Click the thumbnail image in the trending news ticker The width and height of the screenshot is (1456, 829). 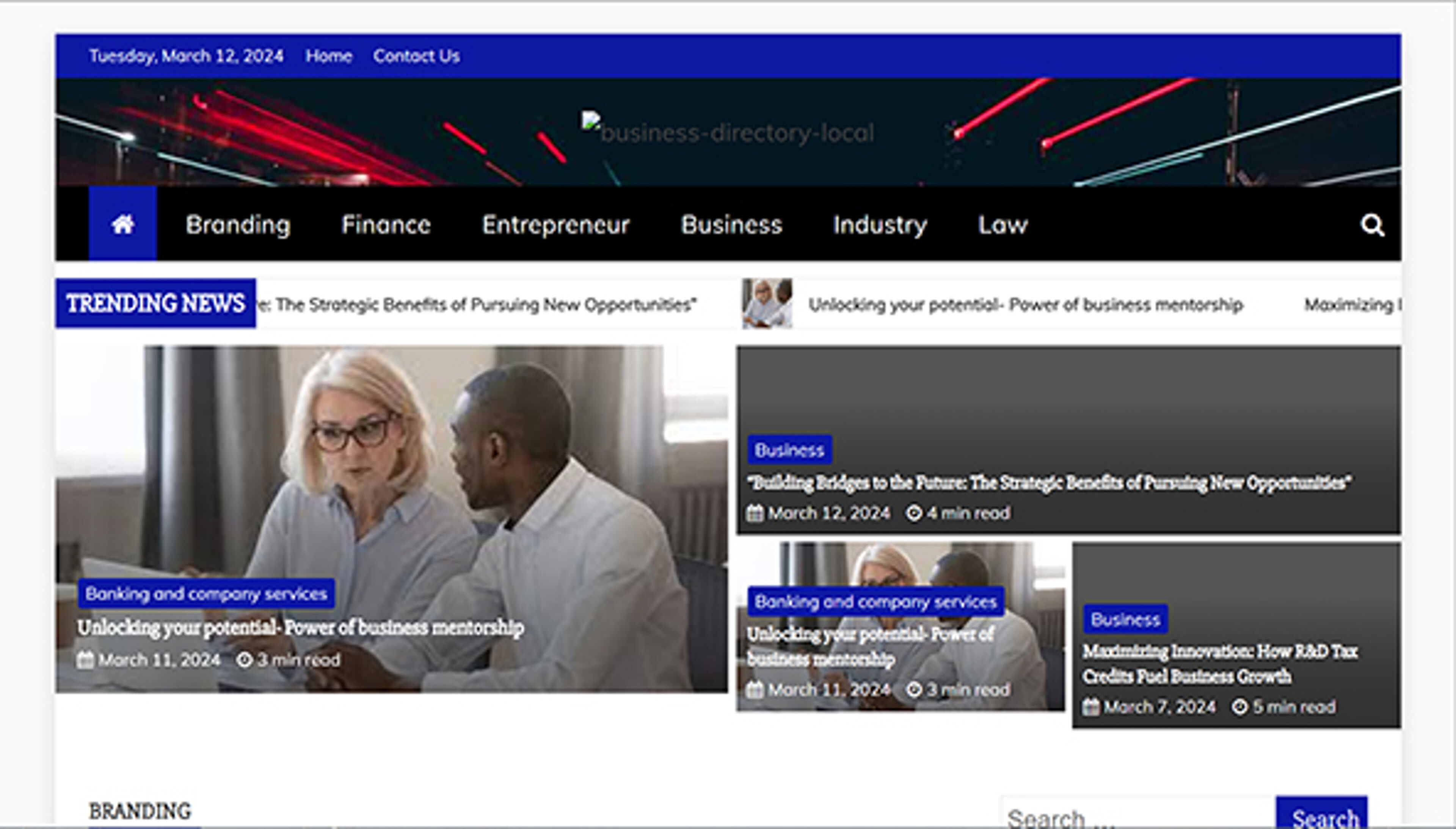click(767, 303)
